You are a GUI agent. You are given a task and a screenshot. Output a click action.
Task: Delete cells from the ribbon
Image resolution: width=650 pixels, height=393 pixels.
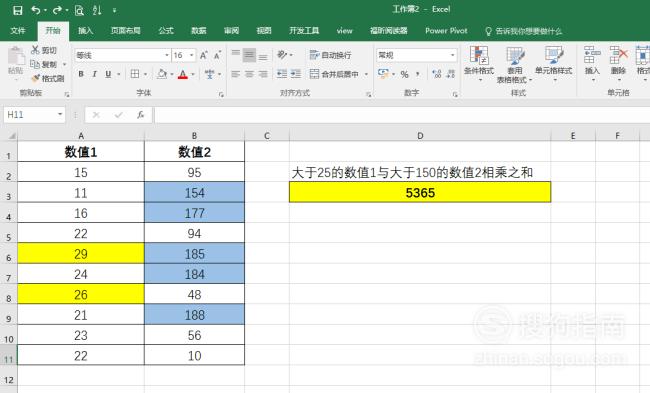618,63
